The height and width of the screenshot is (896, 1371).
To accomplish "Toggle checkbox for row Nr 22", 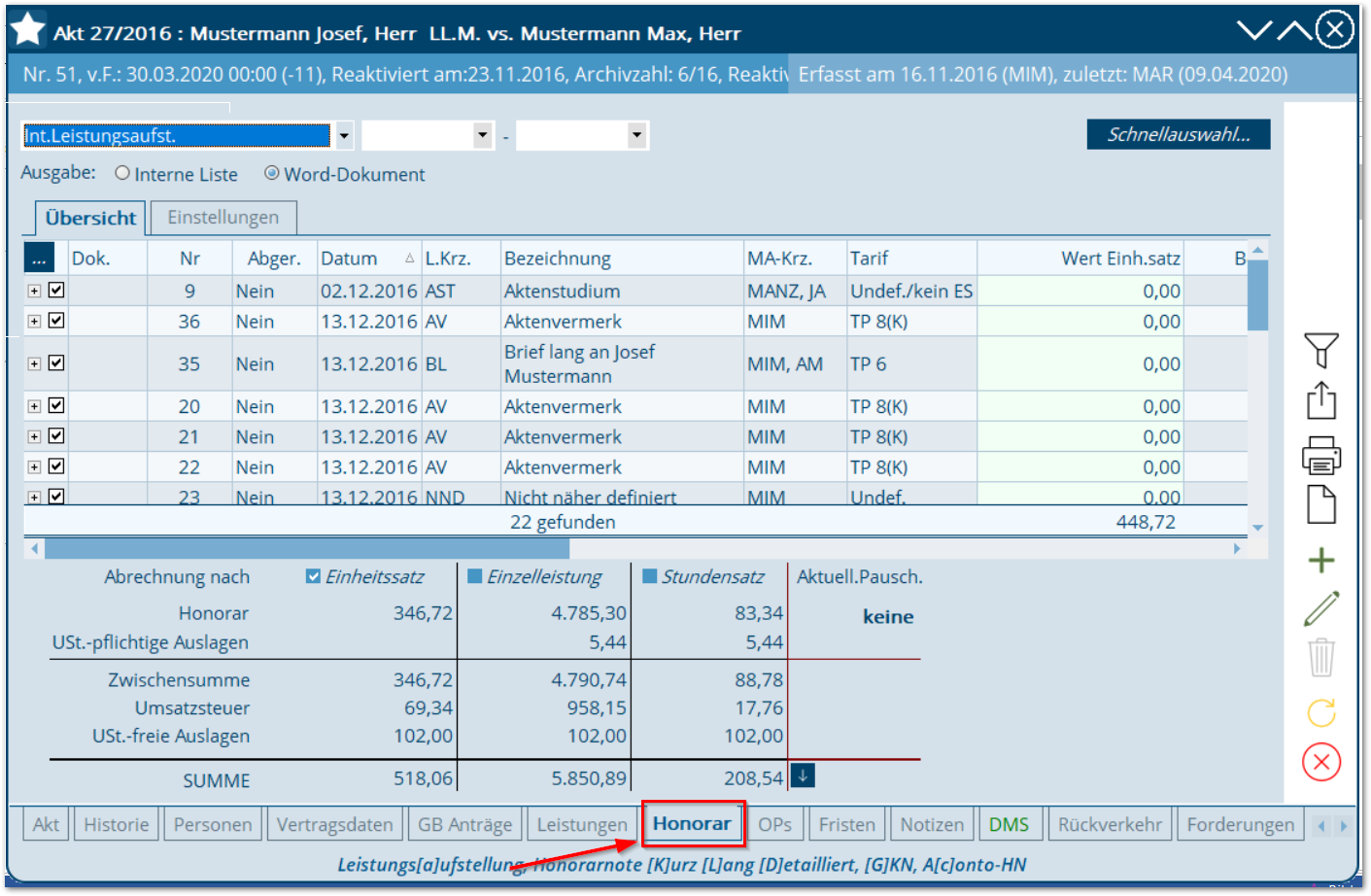I will pyautogui.click(x=56, y=465).
